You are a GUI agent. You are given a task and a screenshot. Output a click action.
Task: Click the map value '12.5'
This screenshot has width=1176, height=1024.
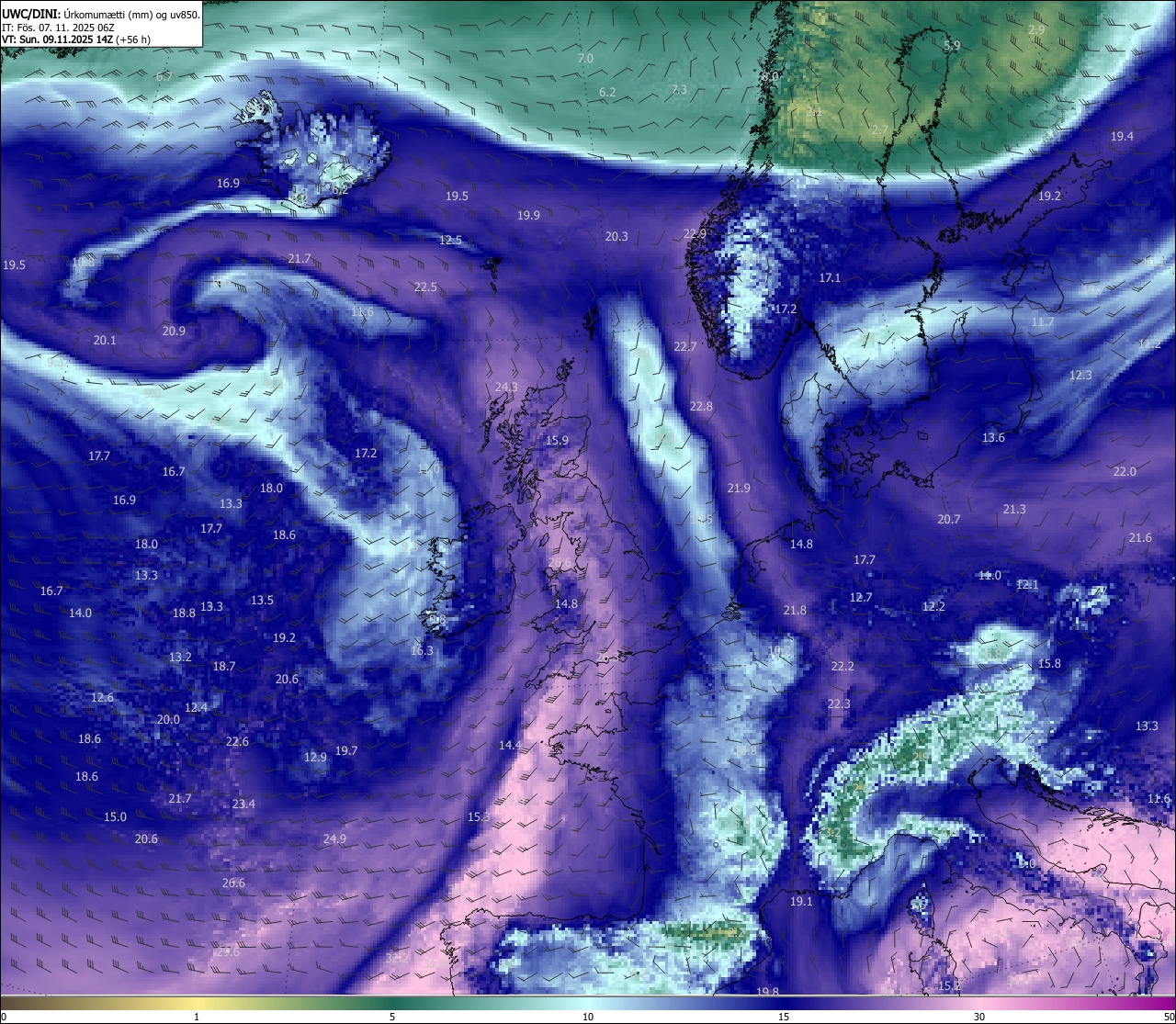pos(450,240)
